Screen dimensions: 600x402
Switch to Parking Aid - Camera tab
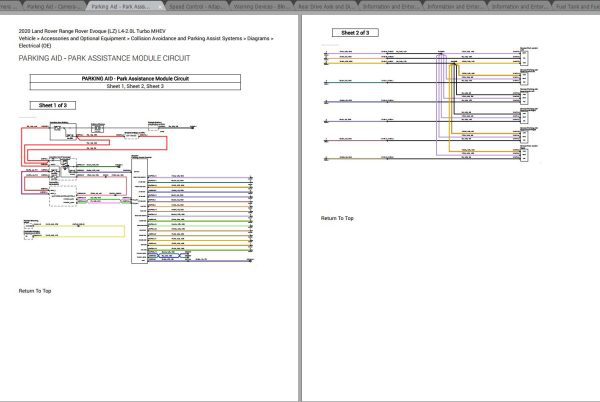pos(54,7)
